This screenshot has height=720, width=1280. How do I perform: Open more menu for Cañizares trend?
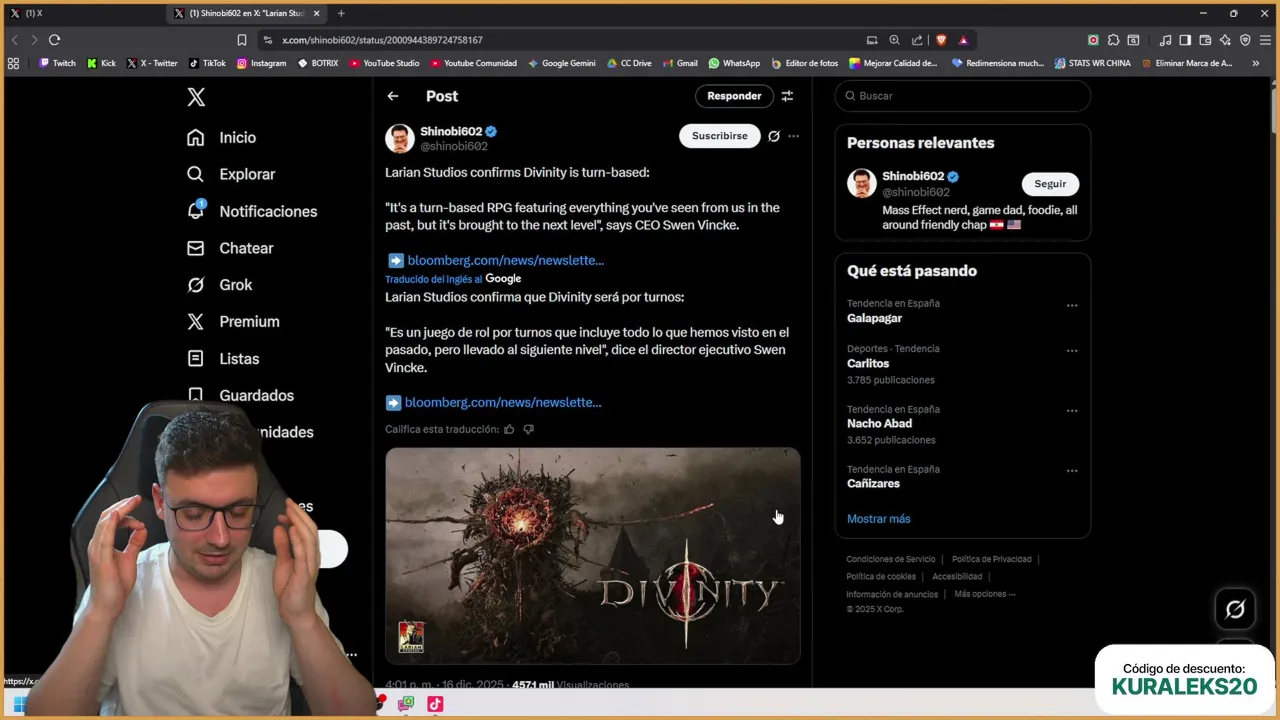pos(1072,470)
